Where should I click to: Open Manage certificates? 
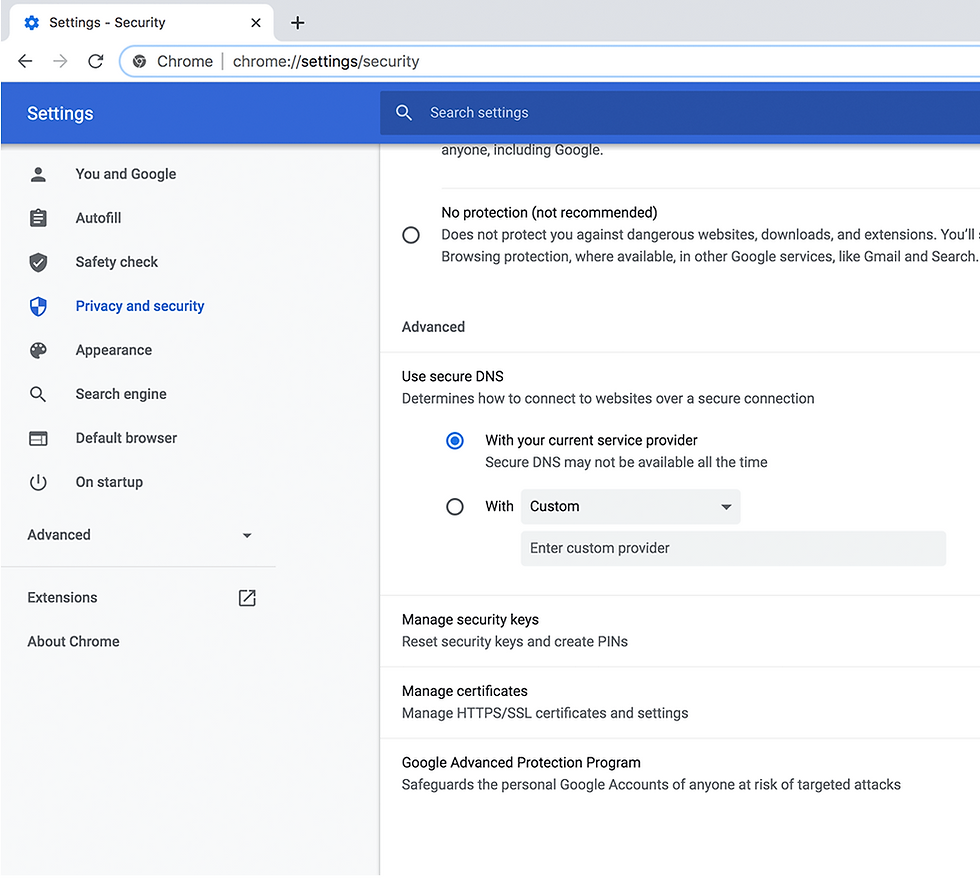click(680, 702)
